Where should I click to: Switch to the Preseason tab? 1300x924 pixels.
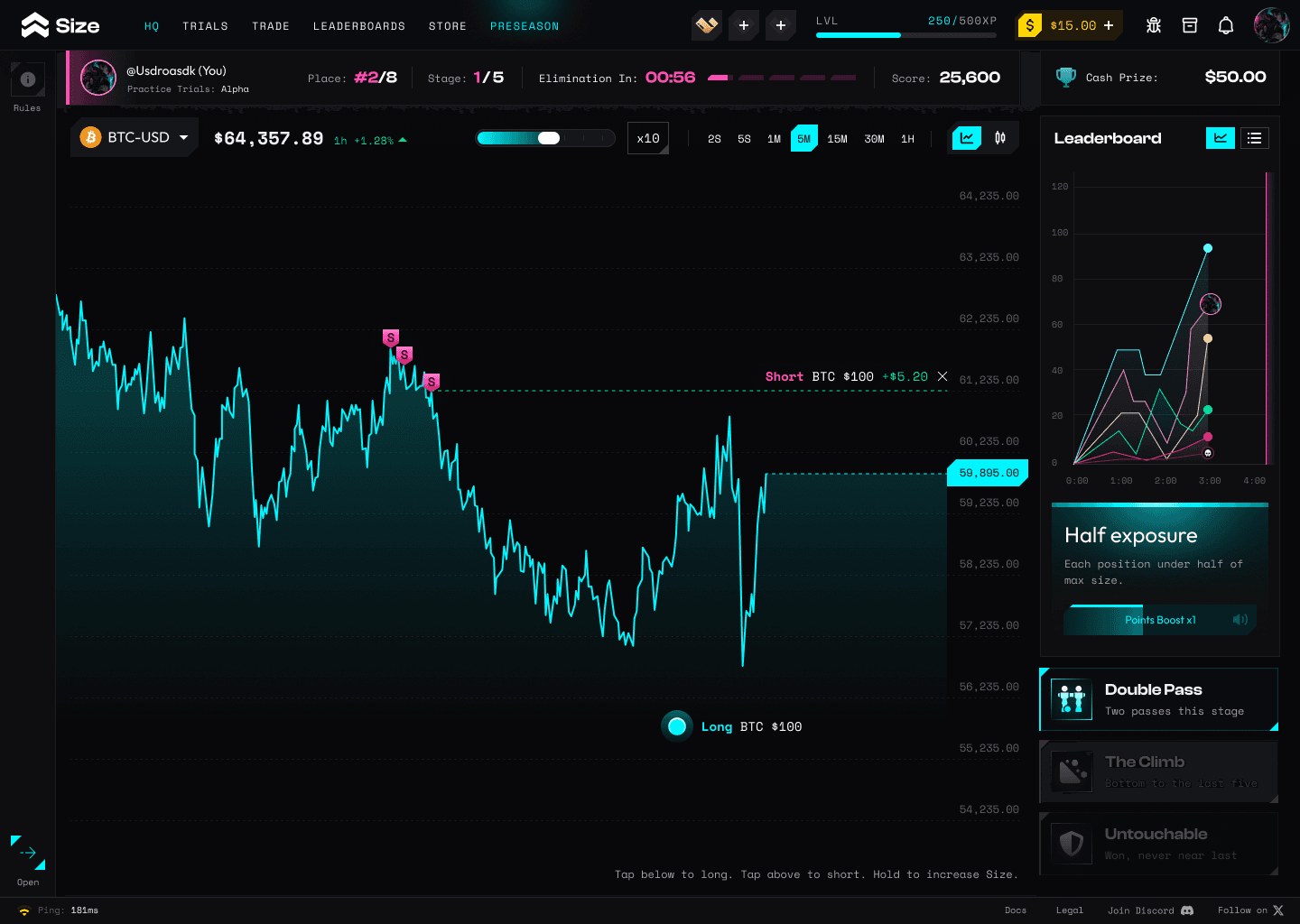pos(525,26)
